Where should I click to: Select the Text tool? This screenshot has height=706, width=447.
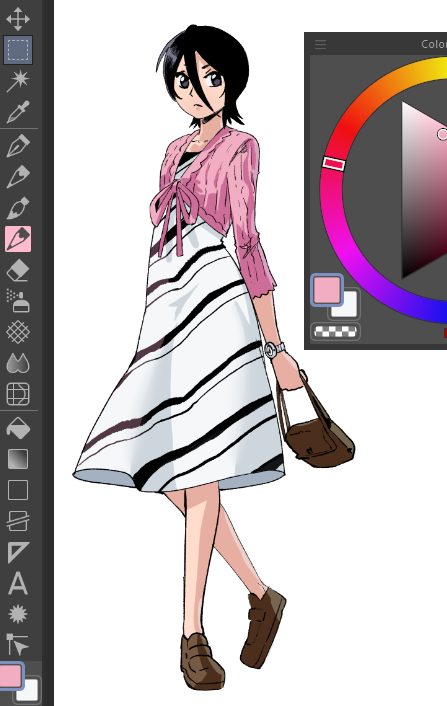click(18, 583)
